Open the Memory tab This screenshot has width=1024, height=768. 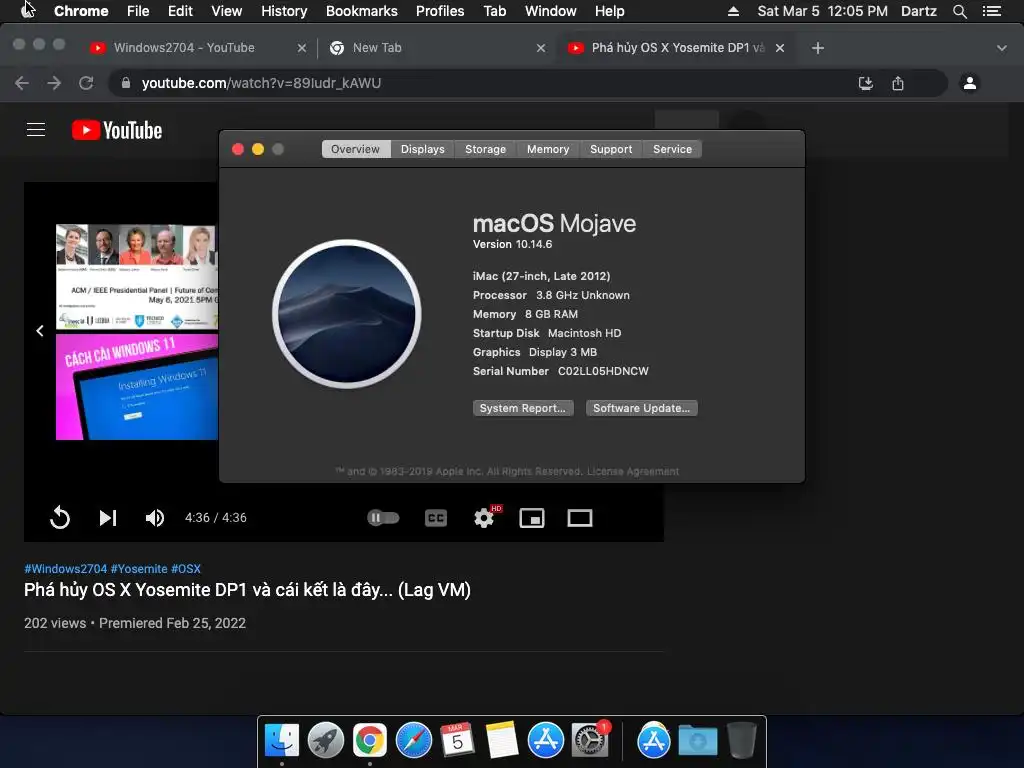[x=548, y=149]
